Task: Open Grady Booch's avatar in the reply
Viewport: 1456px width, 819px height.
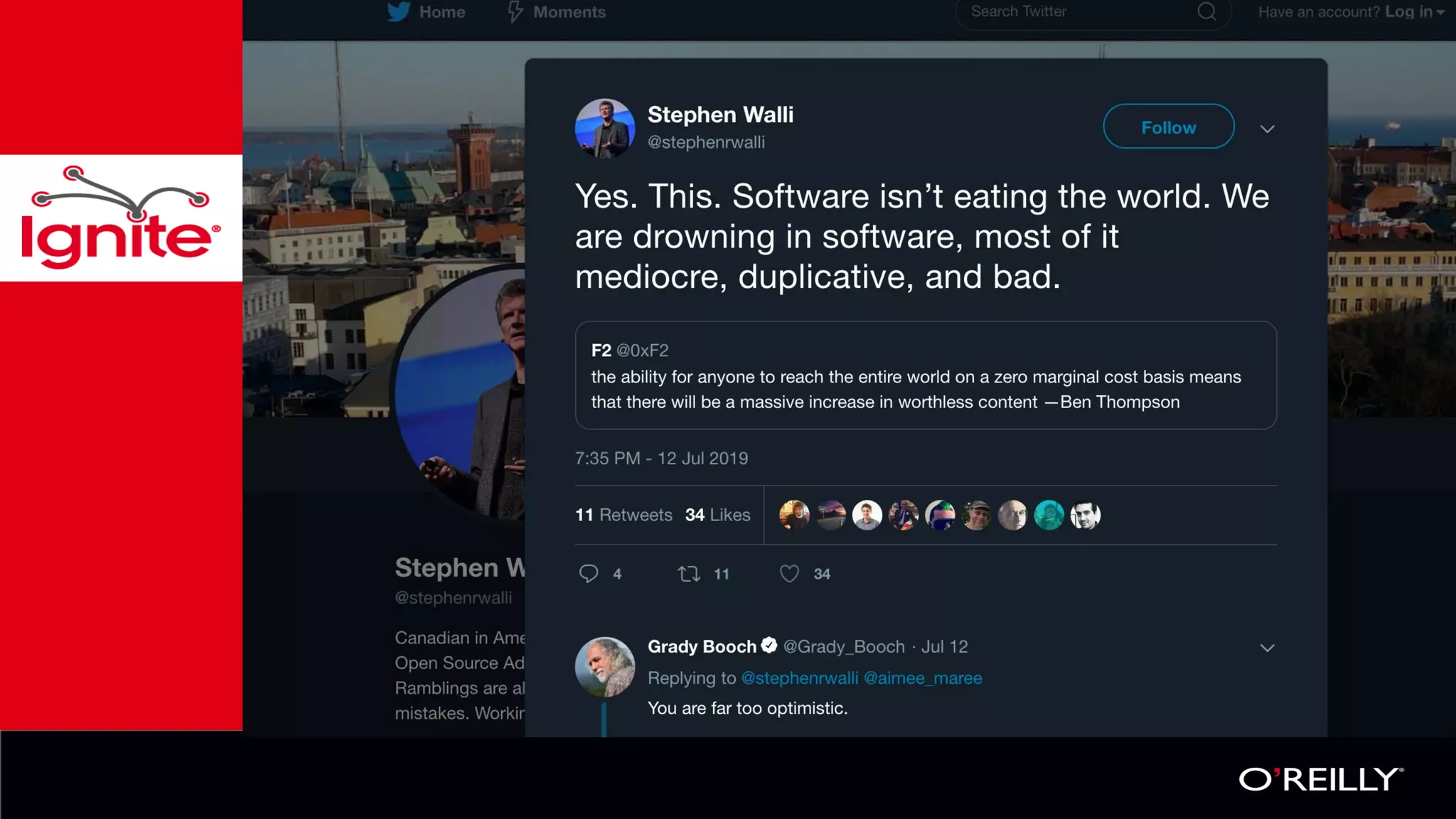Action: (x=605, y=667)
